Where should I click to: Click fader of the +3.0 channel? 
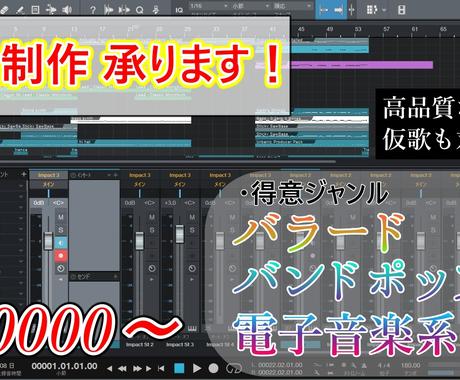click(179, 234)
